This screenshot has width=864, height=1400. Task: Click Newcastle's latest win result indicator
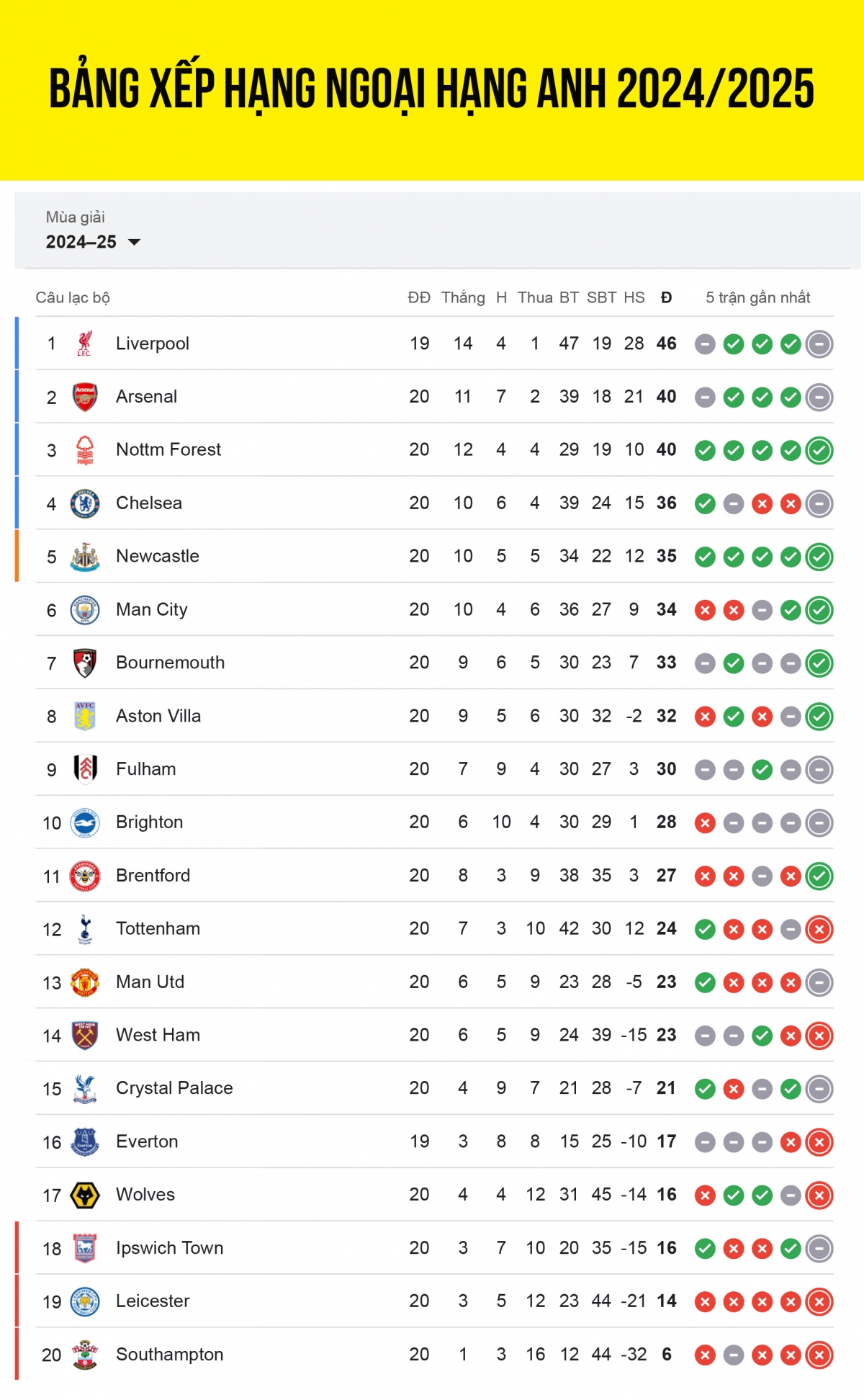819,557
